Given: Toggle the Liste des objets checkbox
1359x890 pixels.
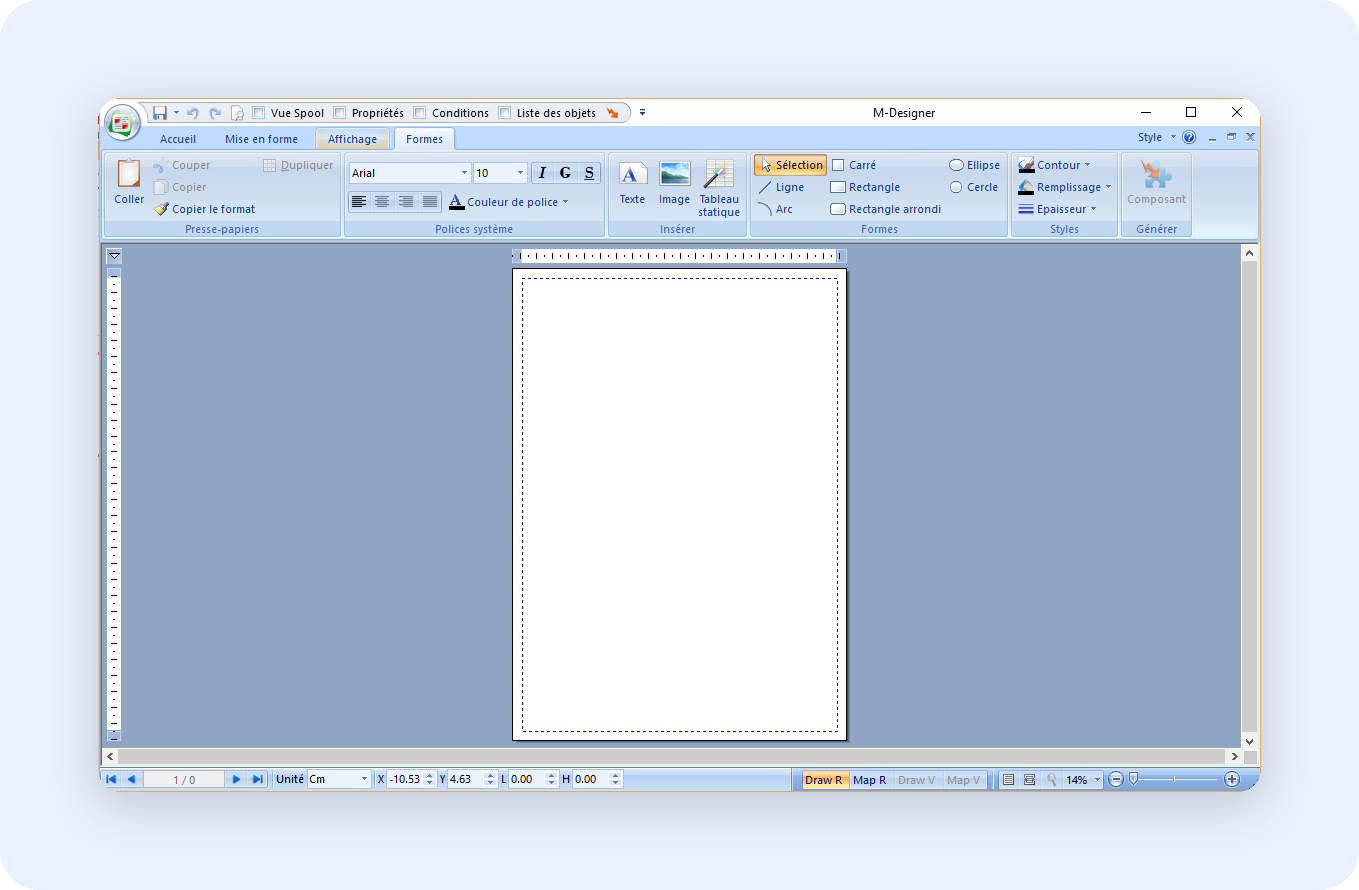Looking at the screenshot, I should pyautogui.click(x=505, y=113).
